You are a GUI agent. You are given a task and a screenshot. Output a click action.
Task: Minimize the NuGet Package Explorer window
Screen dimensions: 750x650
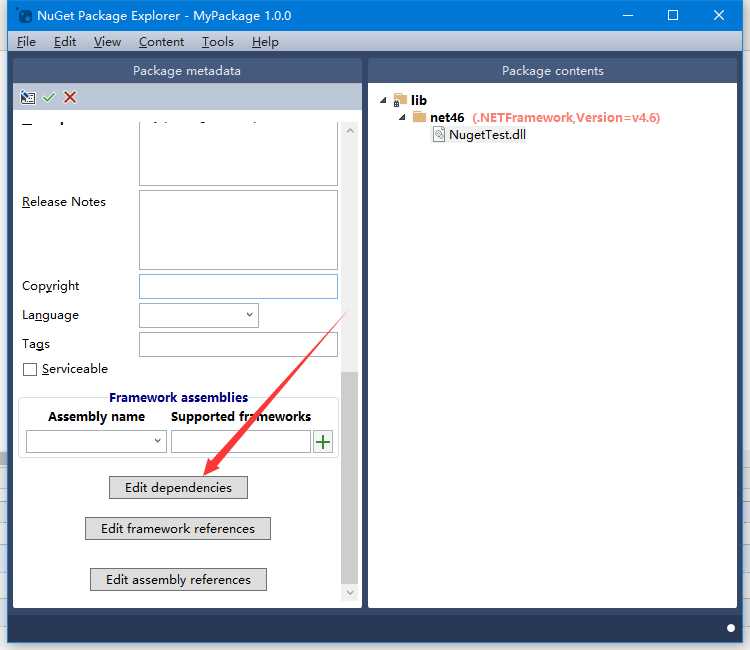coord(628,15)
